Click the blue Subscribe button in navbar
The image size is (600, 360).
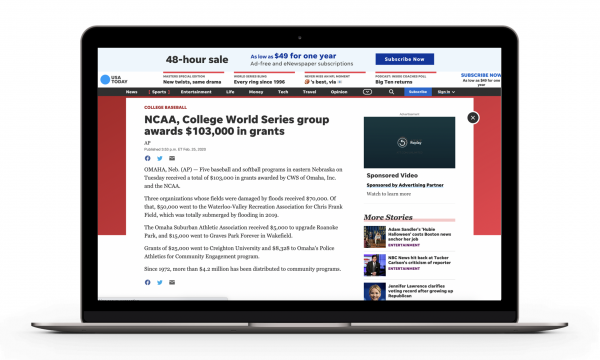418,92
